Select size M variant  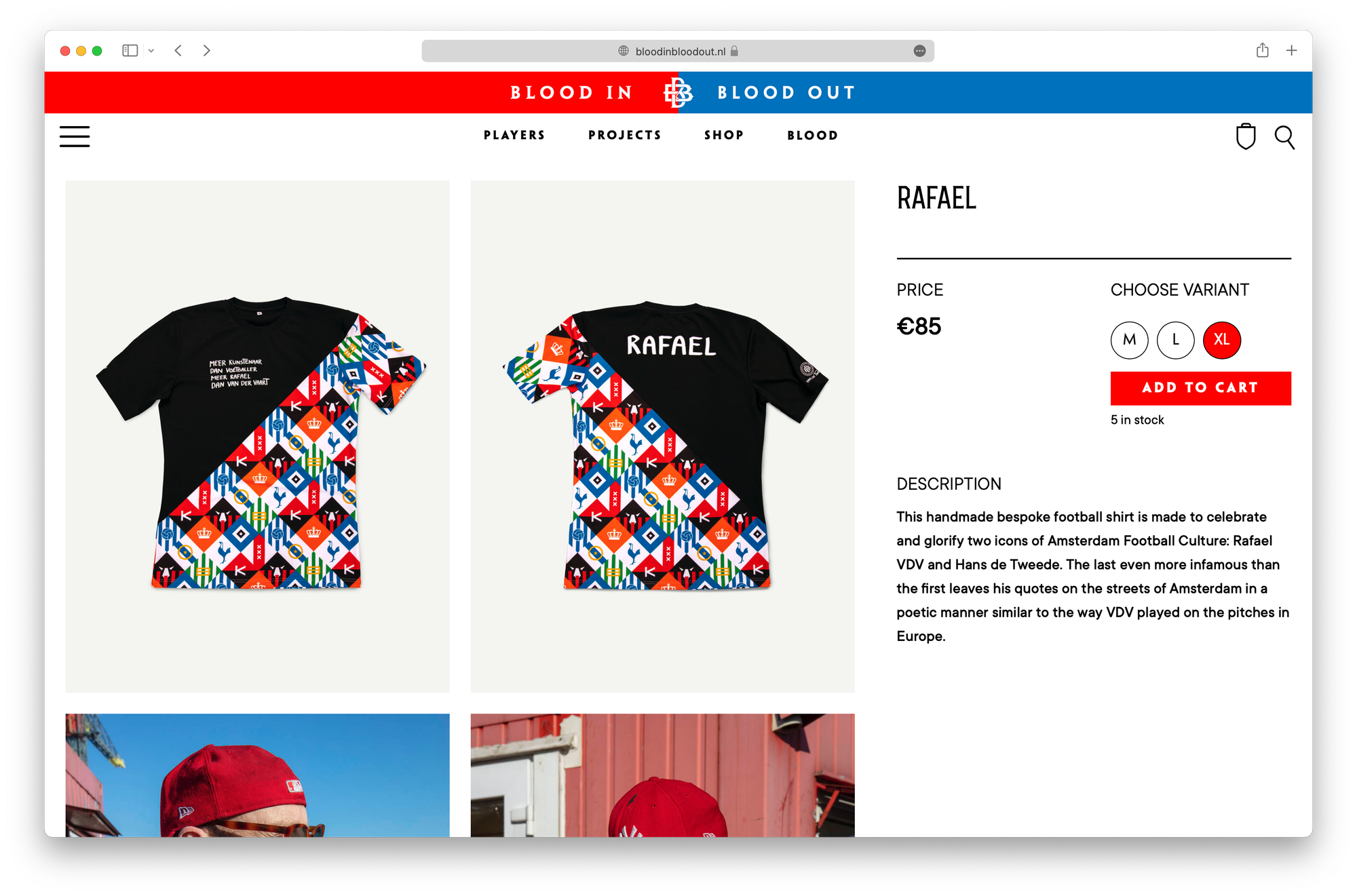[1129, 340]
